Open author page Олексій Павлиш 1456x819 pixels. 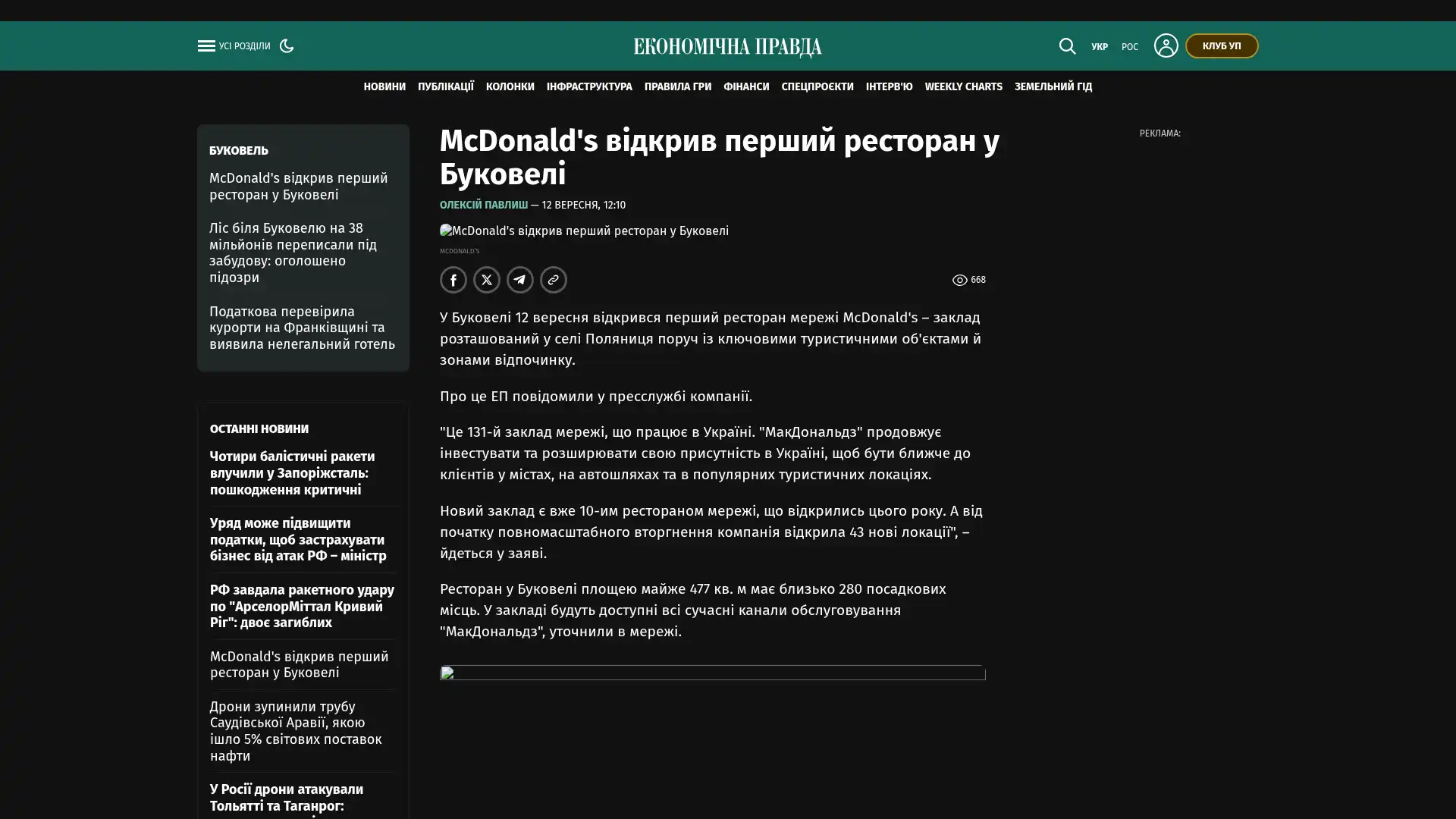(x=484, y=205)
